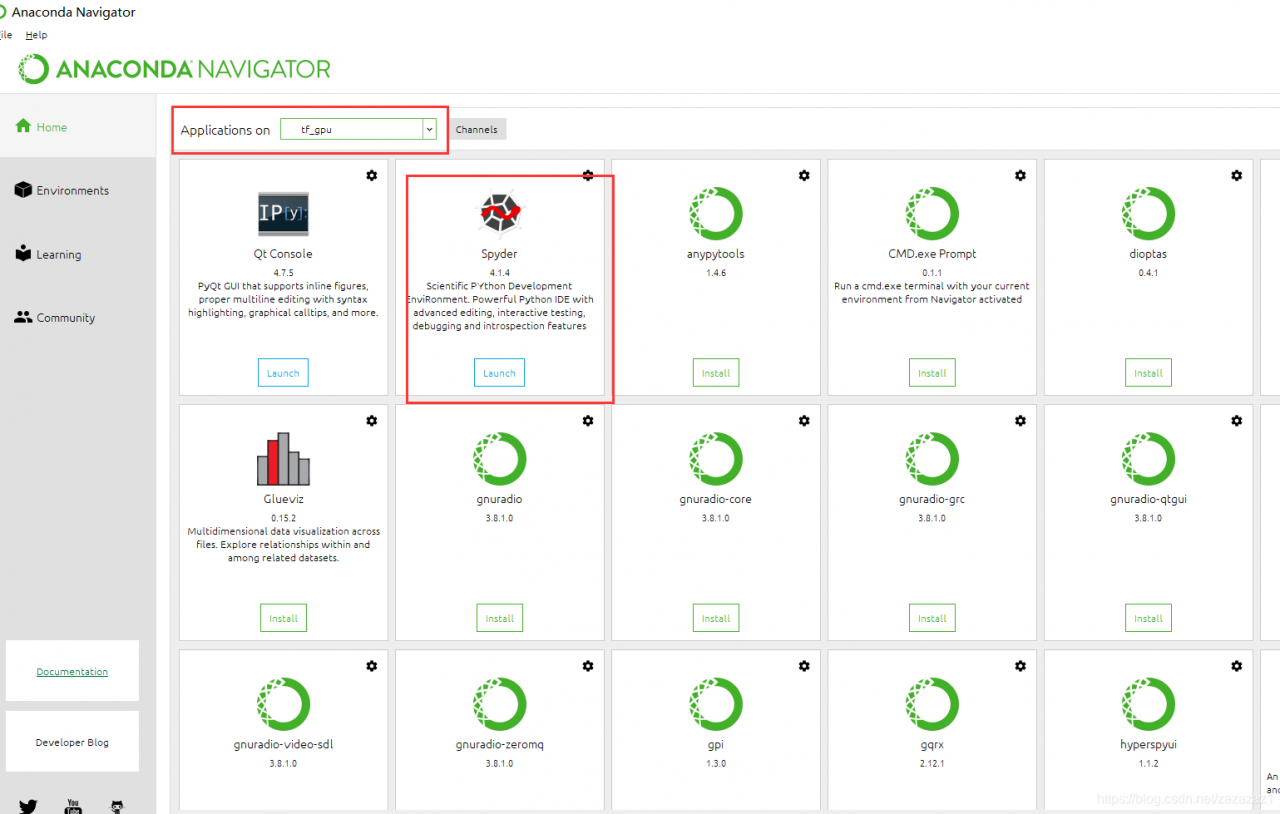Launch Spyder IDE
The width and height of the screenshot is (1280, 814).
pyautogui.click(x=499, y=373)
